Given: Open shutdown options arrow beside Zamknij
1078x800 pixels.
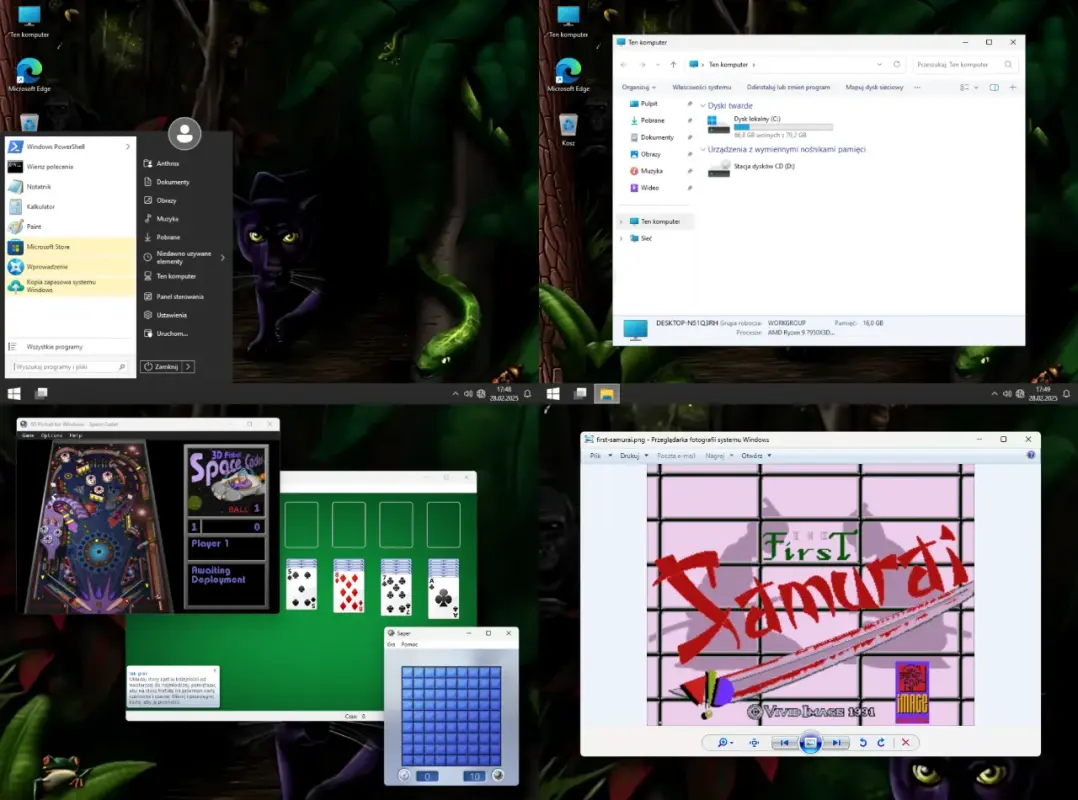Looking at the screenshot, I should (189, 367).
